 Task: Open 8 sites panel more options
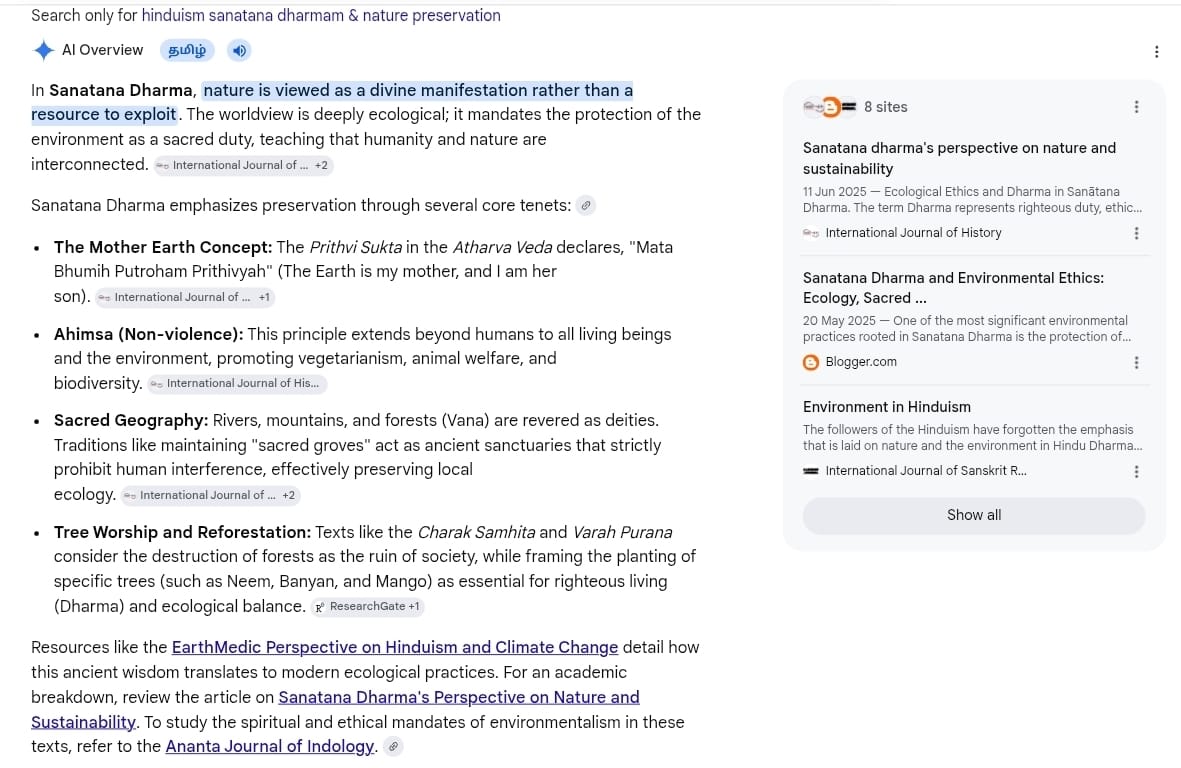[1136, 107]
